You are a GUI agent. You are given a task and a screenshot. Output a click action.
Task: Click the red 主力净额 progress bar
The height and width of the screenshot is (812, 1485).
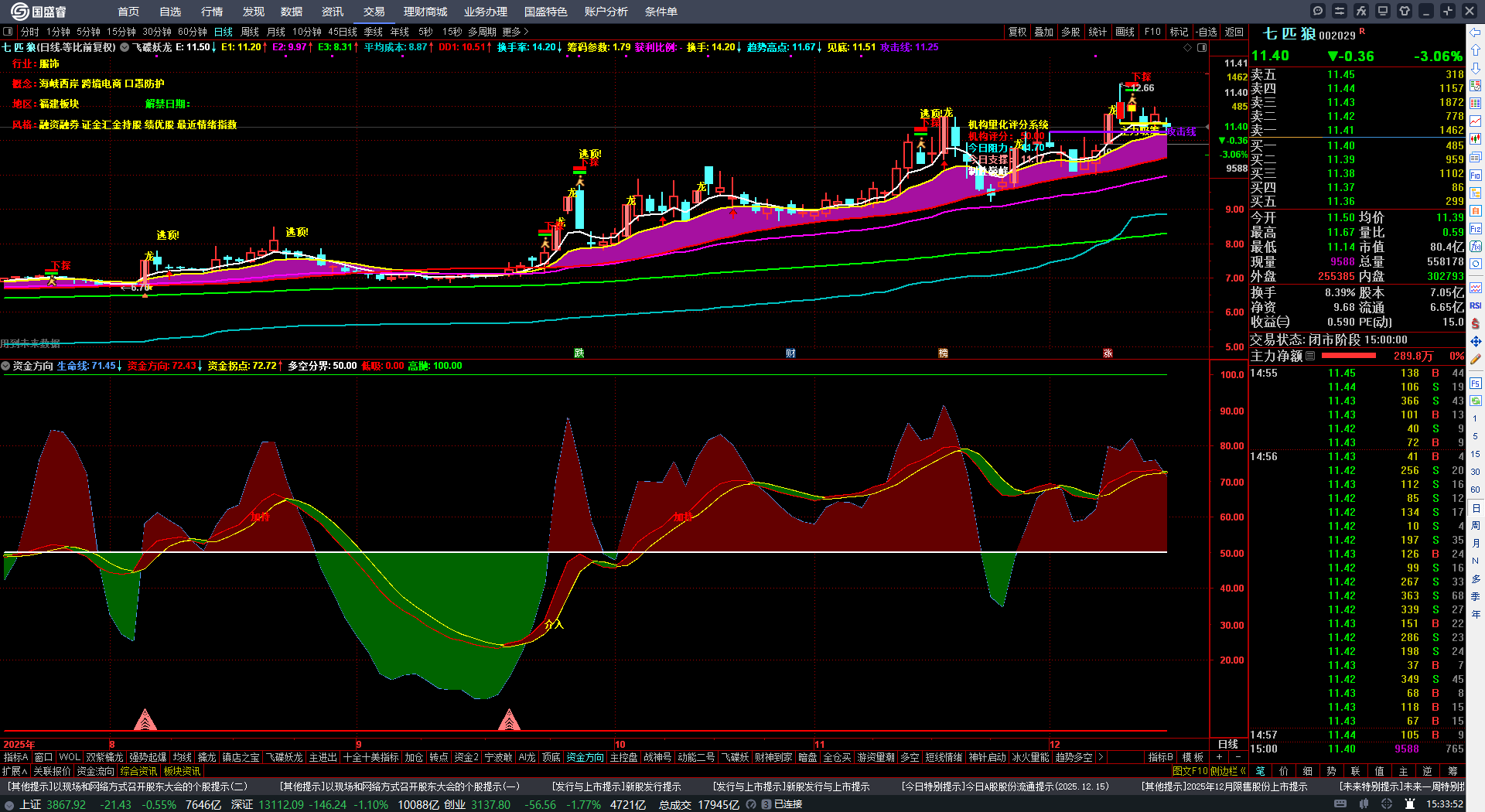click(1349, 356)
